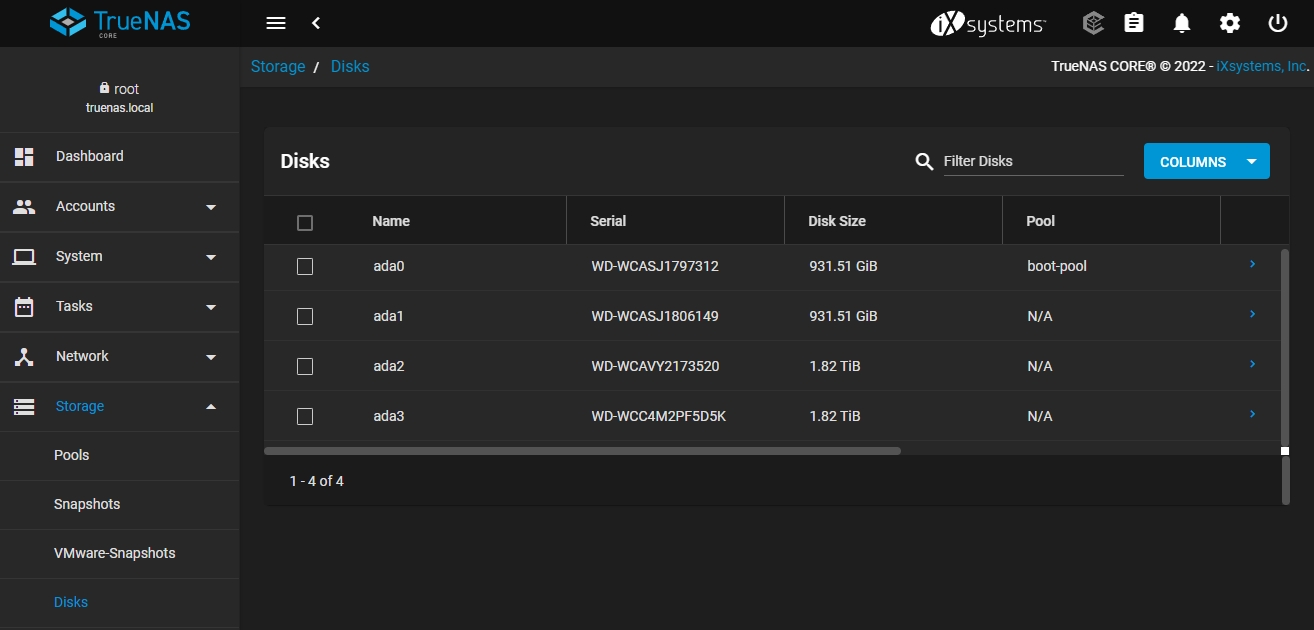
Task: Click the Storage breadcrumb link
Action: pos(278,67)
